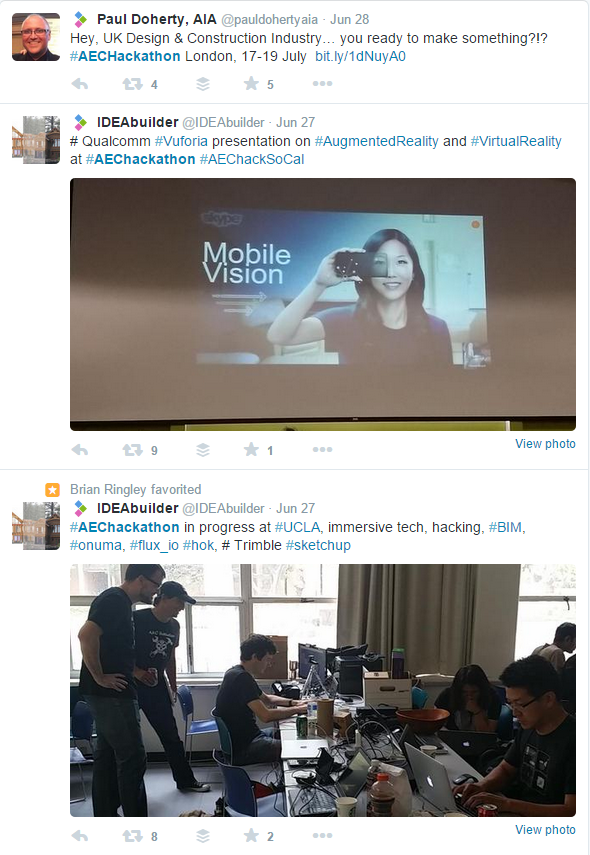Image resolution: width=590 pixels, height=855 pixels.
Task: Click the Buffer layers icon on Paul Doherty's tweet
Action: tap(203, 84)
